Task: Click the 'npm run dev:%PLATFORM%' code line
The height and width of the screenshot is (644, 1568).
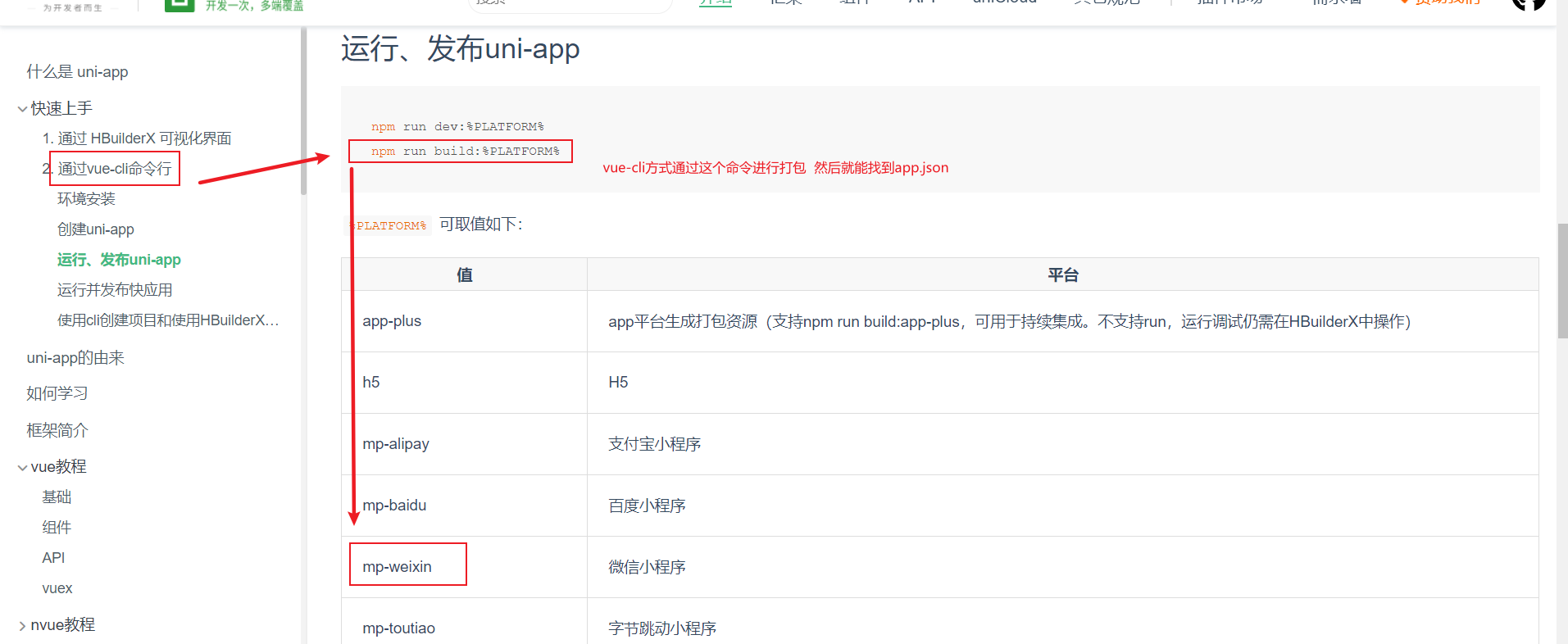Action: click(x=457, y=126)
